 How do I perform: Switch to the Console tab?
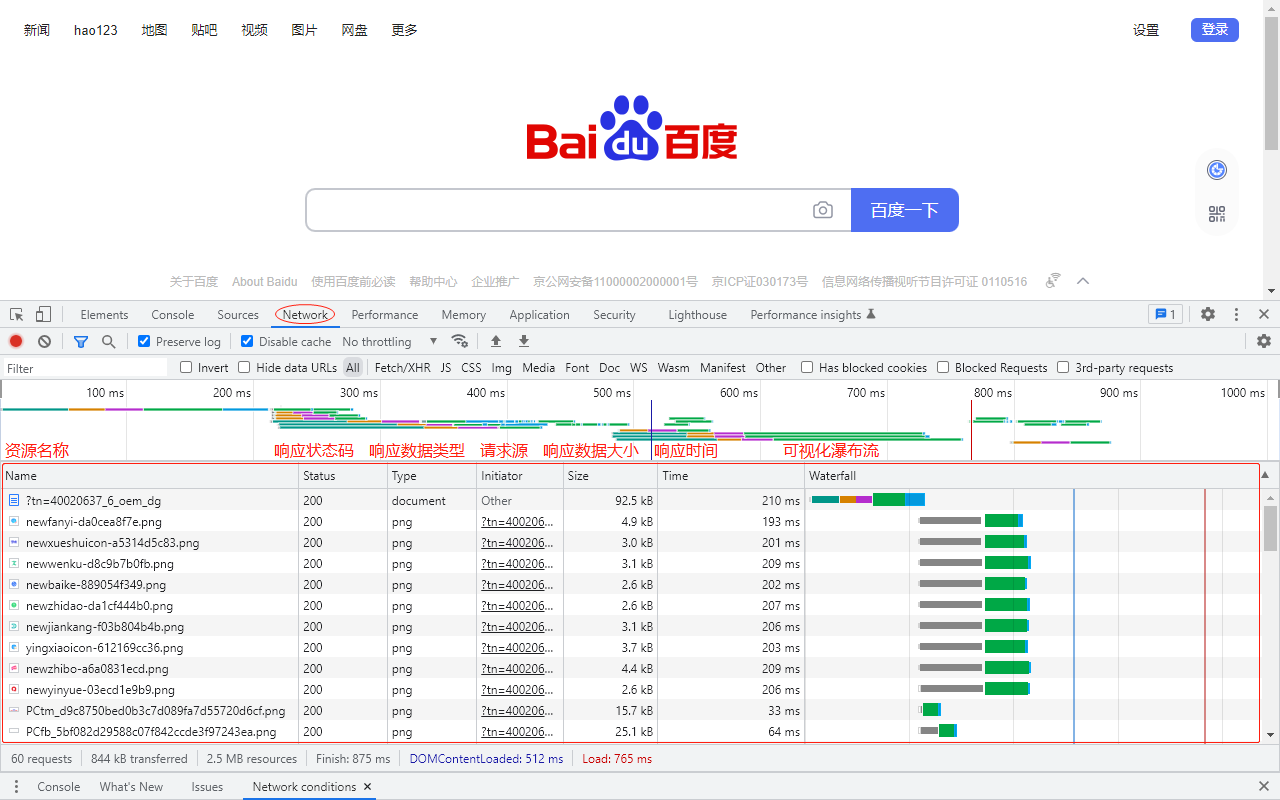pyautogui.click(x=173, y=314)
